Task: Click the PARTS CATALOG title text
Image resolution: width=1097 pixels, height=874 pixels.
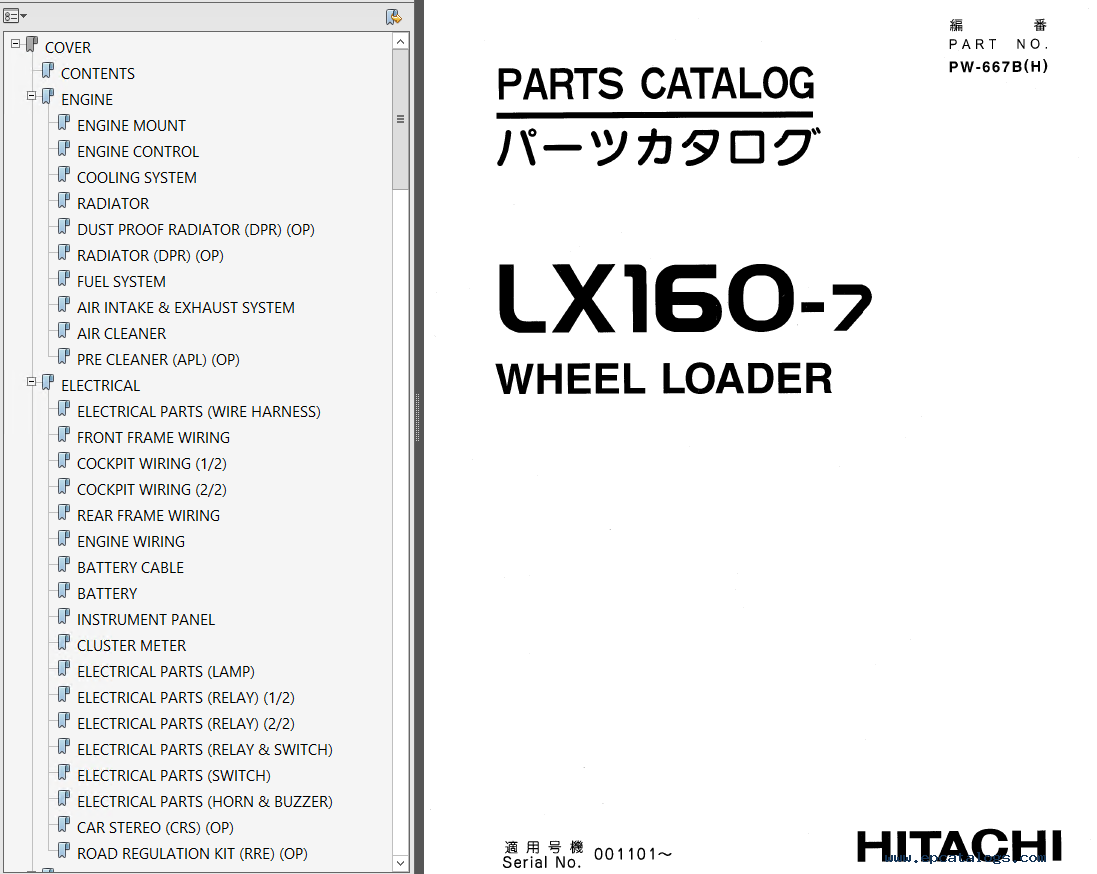Action: (x=656, y=84)
